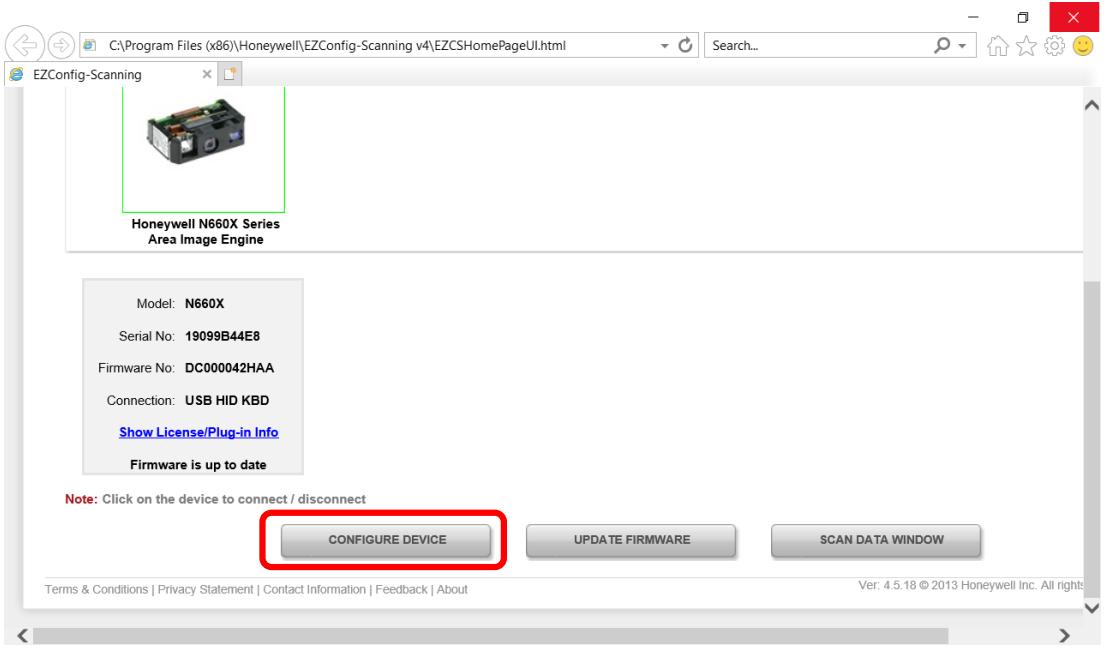Click the 'USB HID KBD' connection value
The height and width of the screenshot is (648, 1110).
click(x=227, y=401)
